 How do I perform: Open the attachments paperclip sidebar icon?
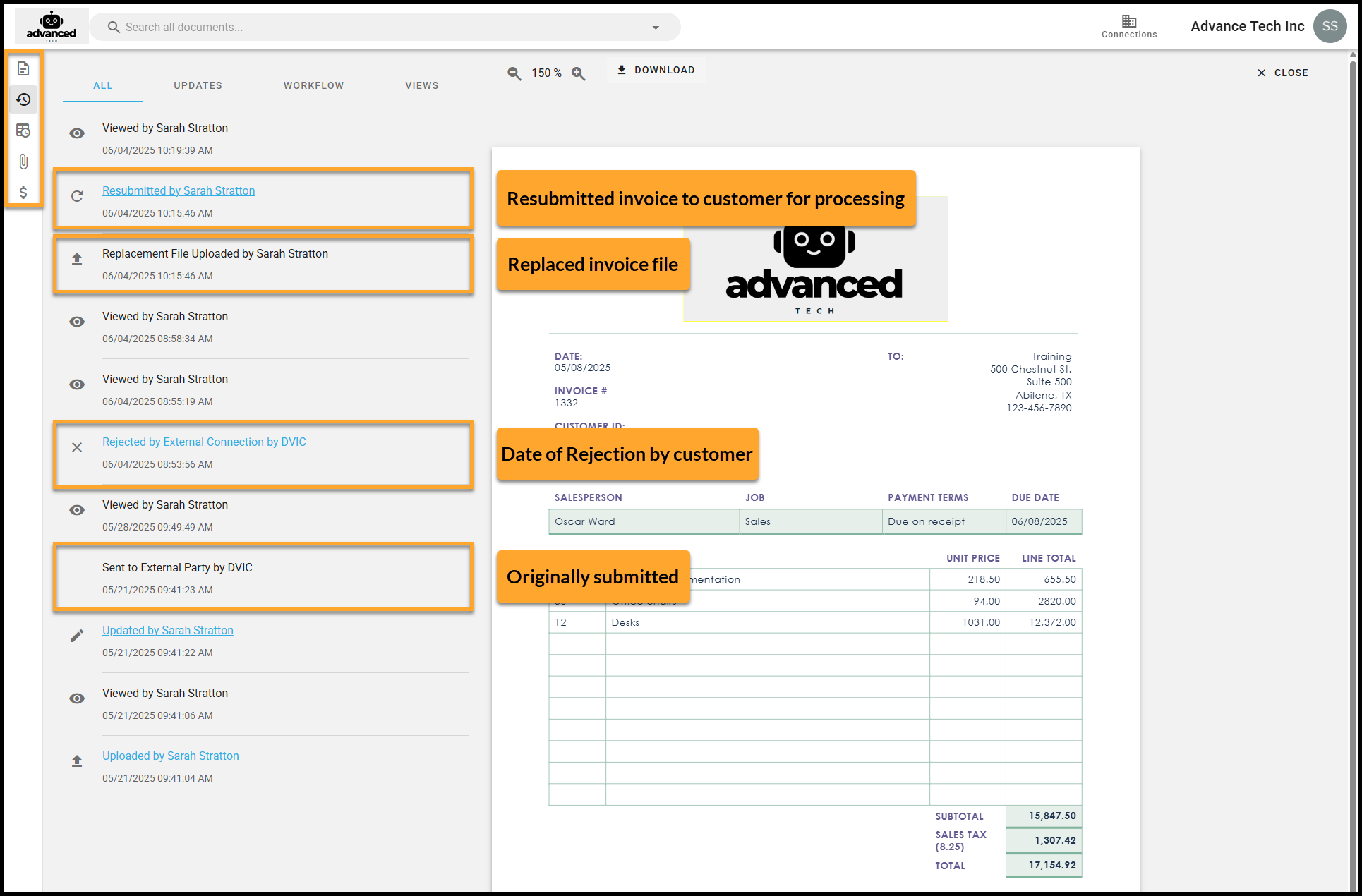23,162
